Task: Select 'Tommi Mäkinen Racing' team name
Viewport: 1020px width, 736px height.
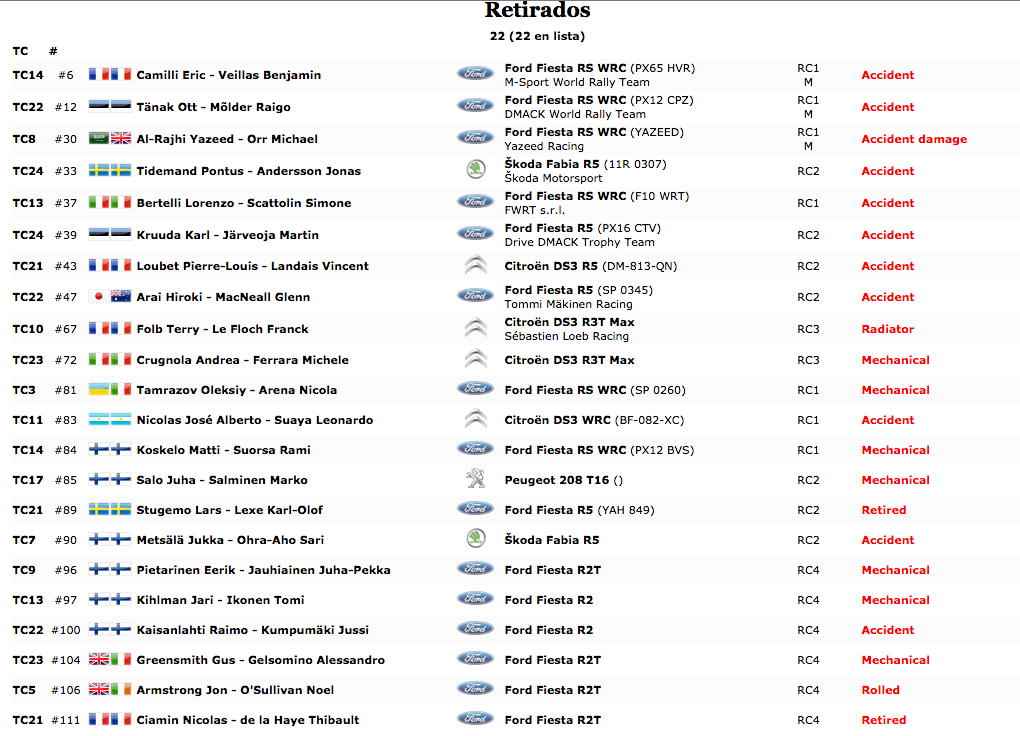Action: pyautogui.click(x=569, y=304)
